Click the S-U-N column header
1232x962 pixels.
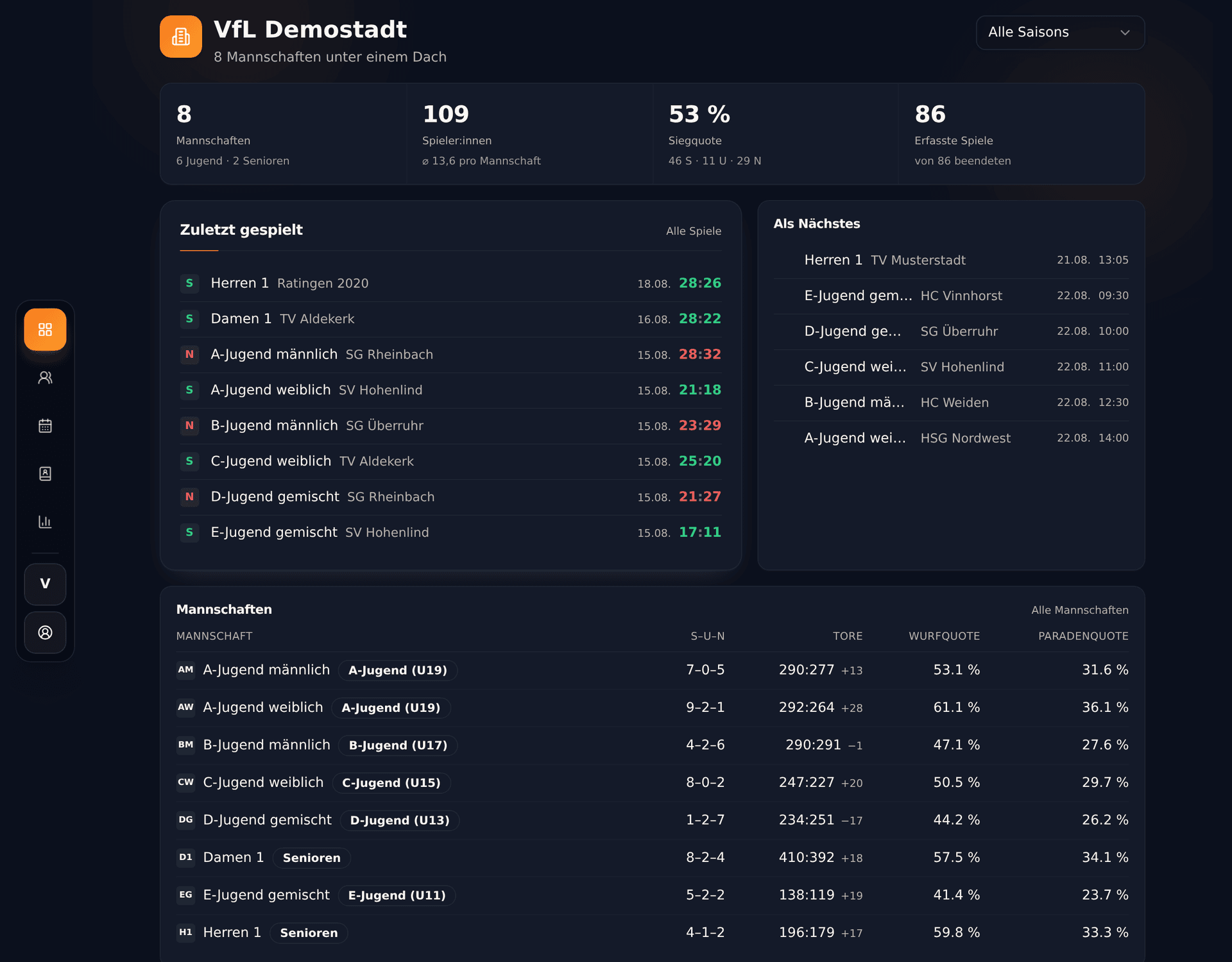pyautogui.click(x=708, y=636)
